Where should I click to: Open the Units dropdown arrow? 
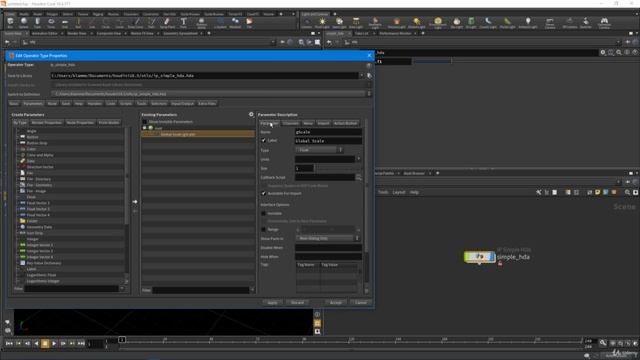[358, 159]
